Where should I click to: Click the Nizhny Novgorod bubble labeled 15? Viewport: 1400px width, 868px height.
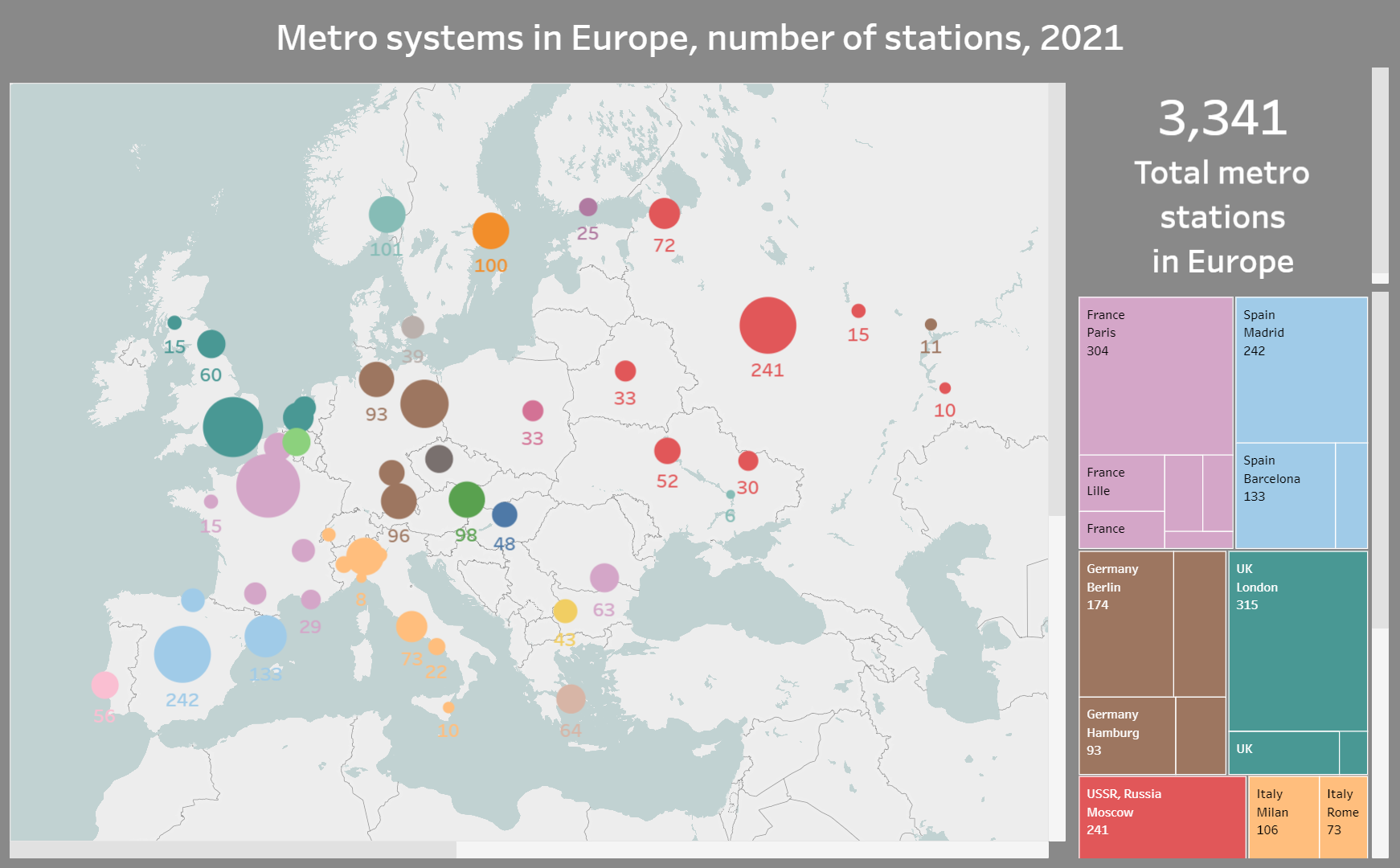point(858,311)
